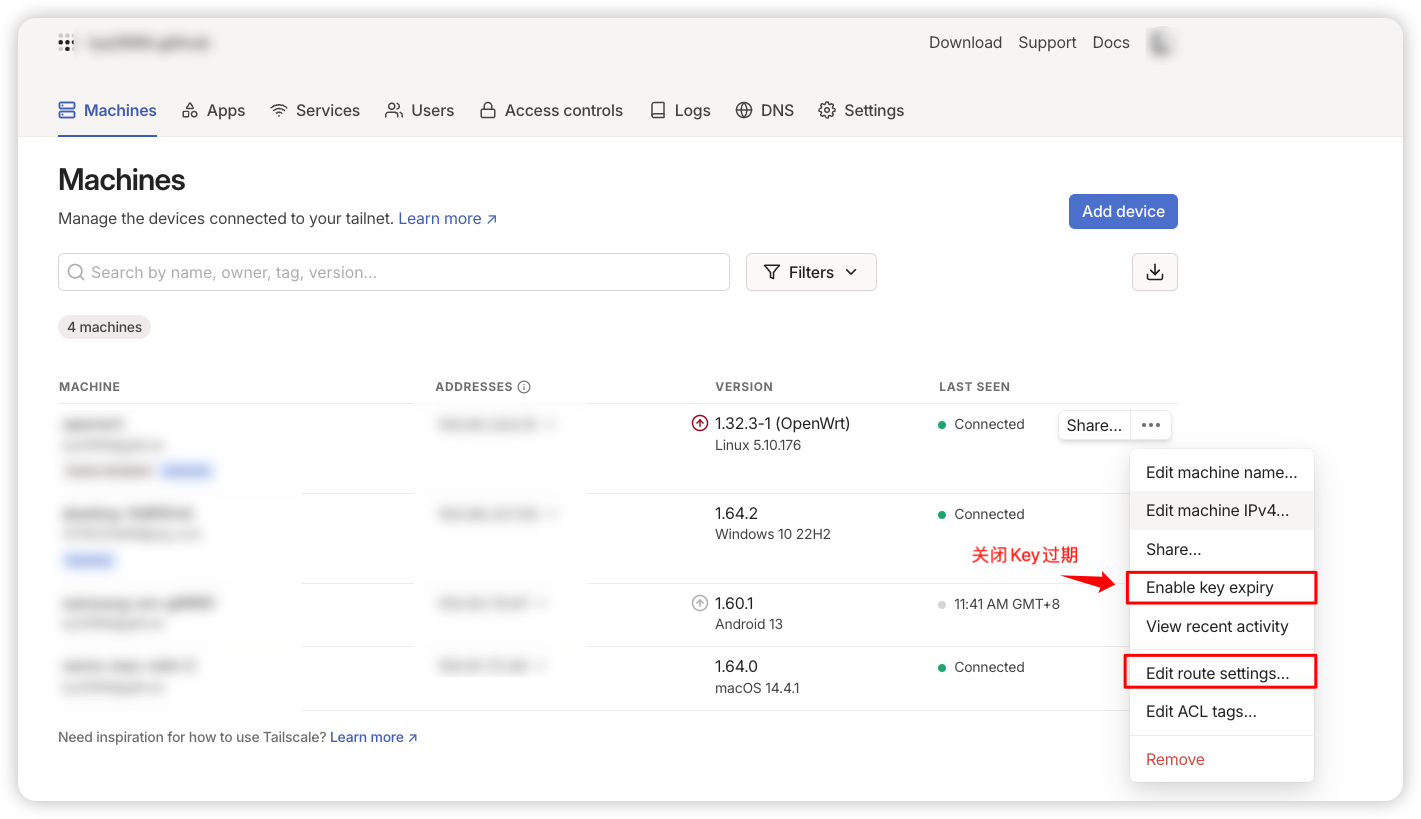Click the Share button on first machine
The image size is (1421, 819).
point(1094,425)
